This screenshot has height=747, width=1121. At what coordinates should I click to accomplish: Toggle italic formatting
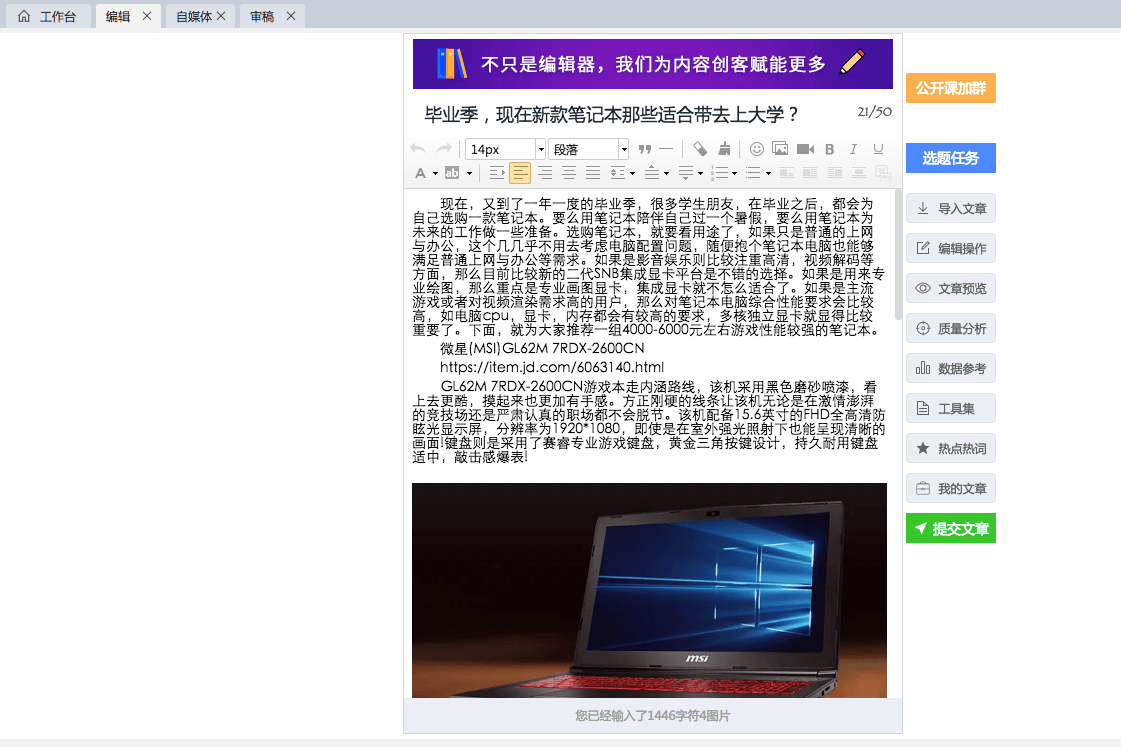pos(853,149)
